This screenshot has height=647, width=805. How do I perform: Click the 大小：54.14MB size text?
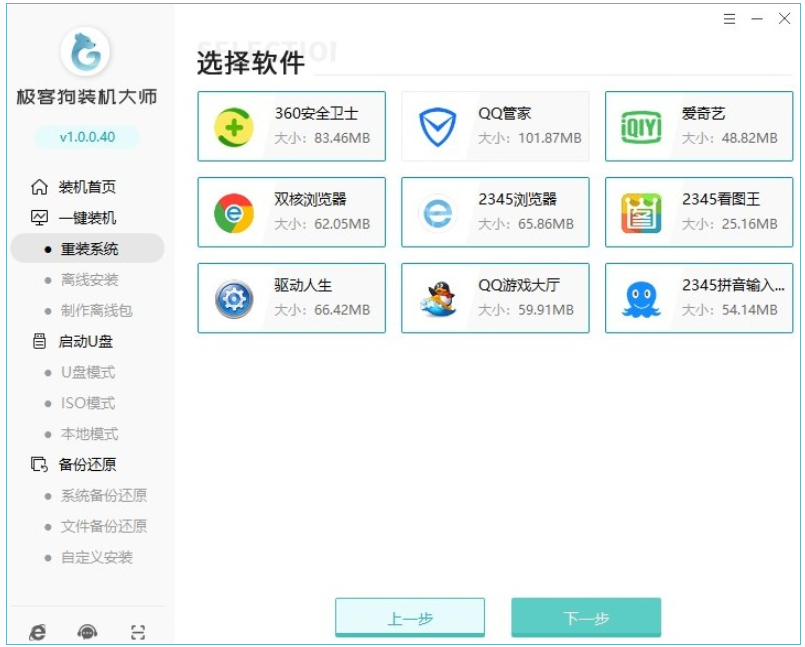point(730,310)
